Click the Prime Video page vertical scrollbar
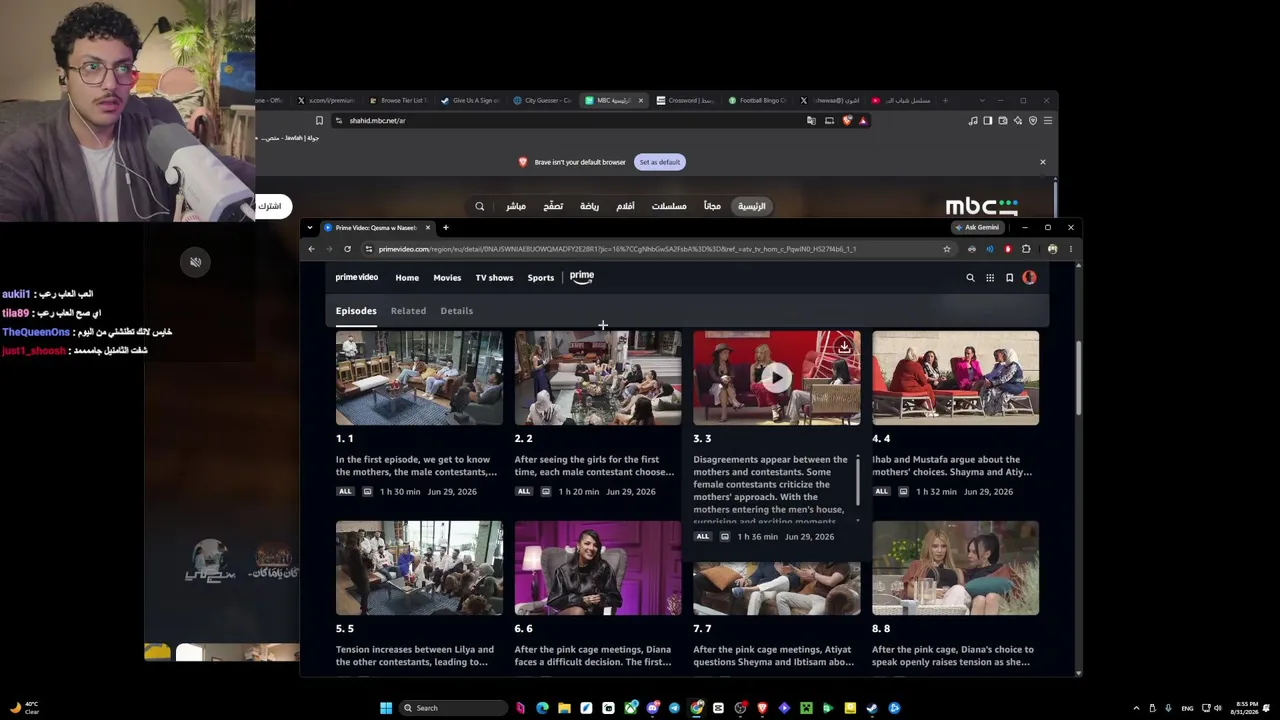Screen dimensions: 1280x720 [1078, 378]
